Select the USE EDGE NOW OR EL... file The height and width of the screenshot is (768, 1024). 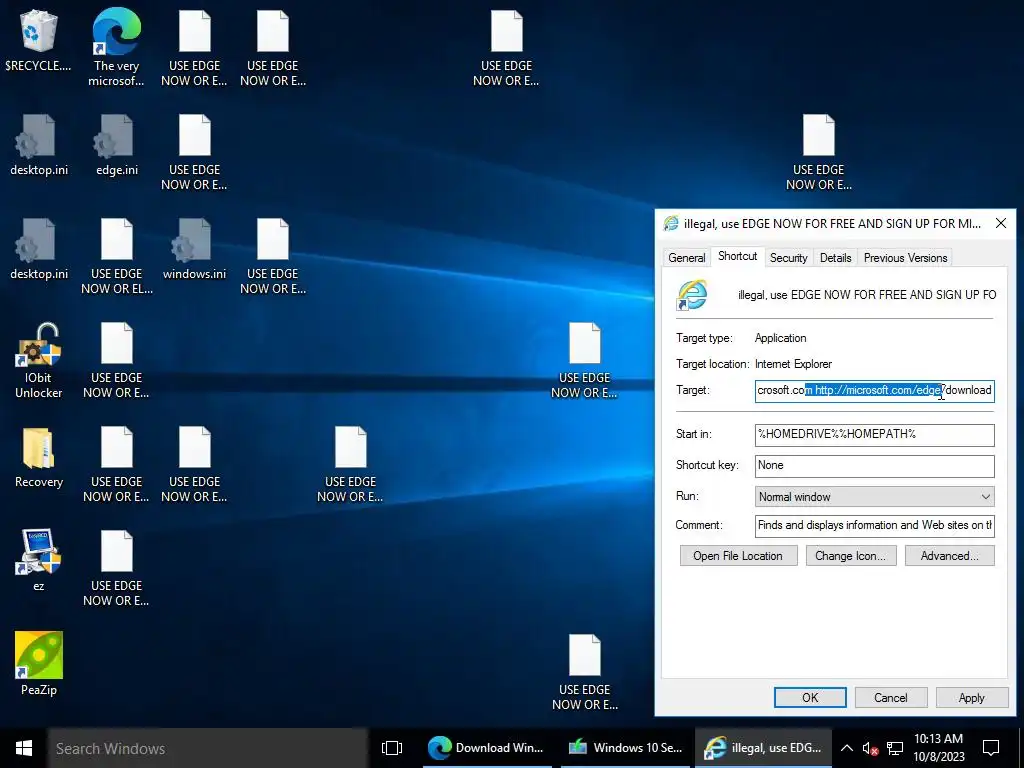pyautogui.click(x=116, y=256)
